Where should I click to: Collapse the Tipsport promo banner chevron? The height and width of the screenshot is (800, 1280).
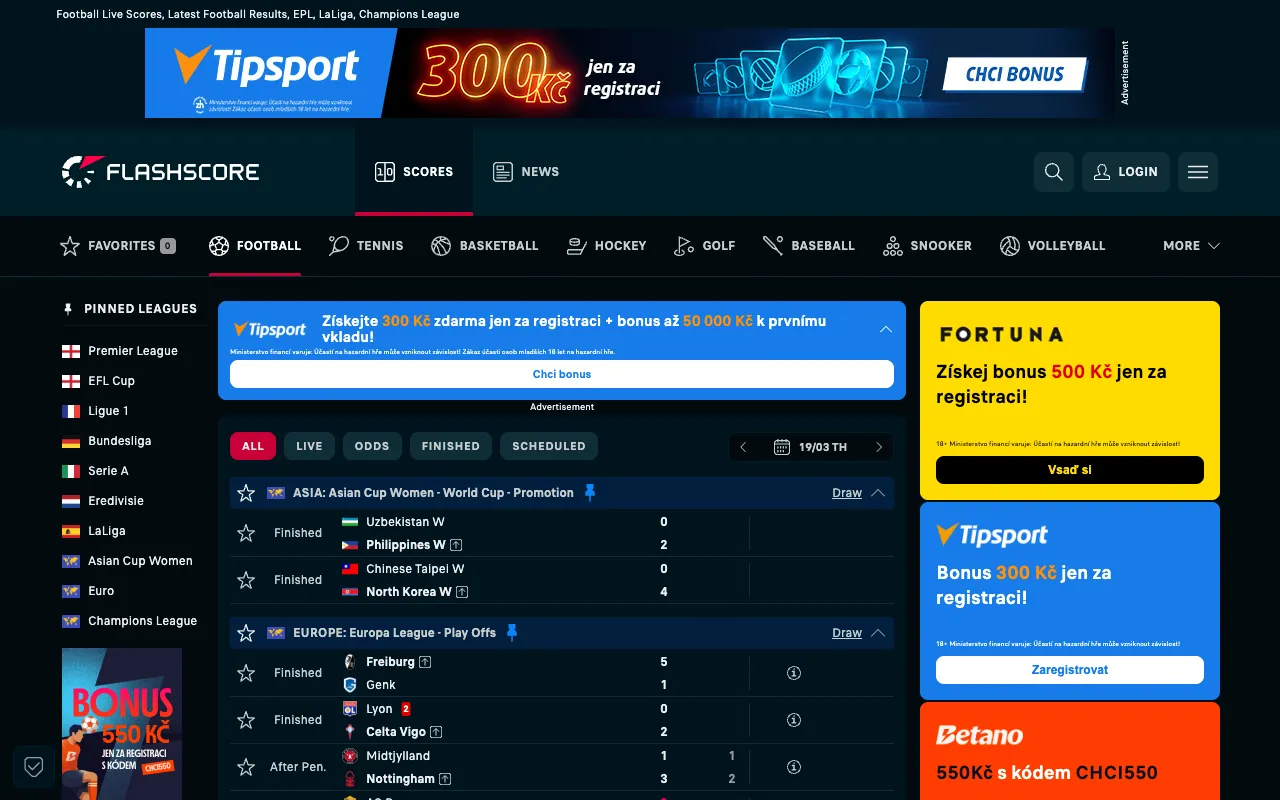pos(886,329)
